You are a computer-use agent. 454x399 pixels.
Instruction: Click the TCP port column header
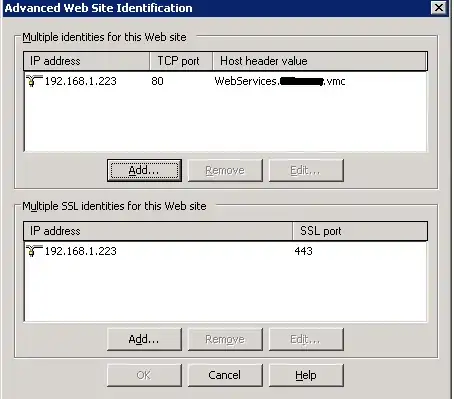coord(181,61)
